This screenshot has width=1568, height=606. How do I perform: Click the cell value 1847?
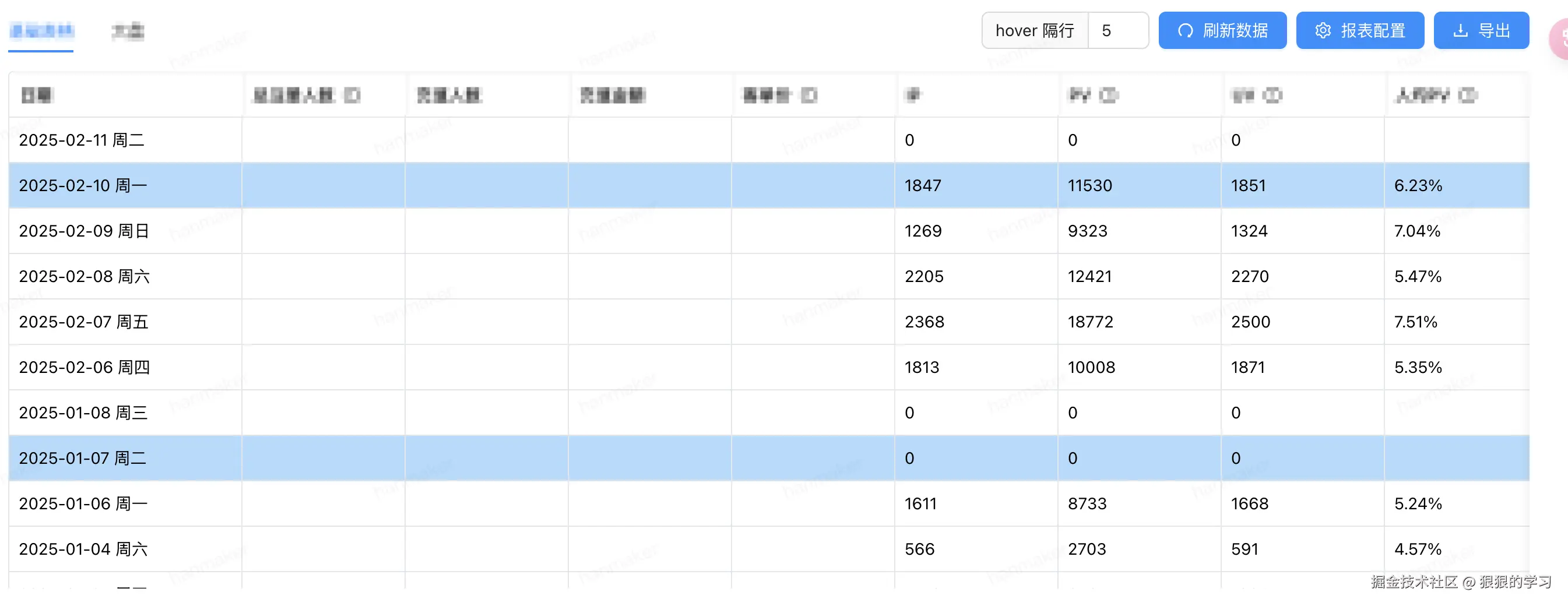click(x=923, y=185)
